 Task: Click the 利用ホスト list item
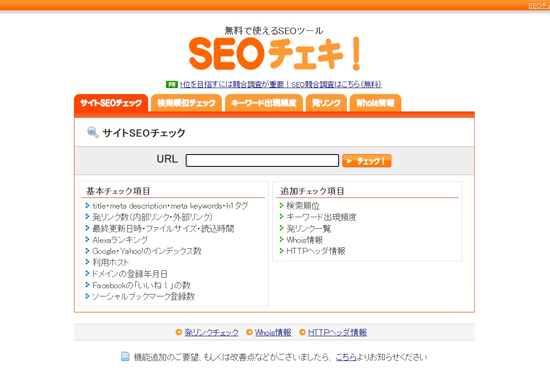point(110,262)
